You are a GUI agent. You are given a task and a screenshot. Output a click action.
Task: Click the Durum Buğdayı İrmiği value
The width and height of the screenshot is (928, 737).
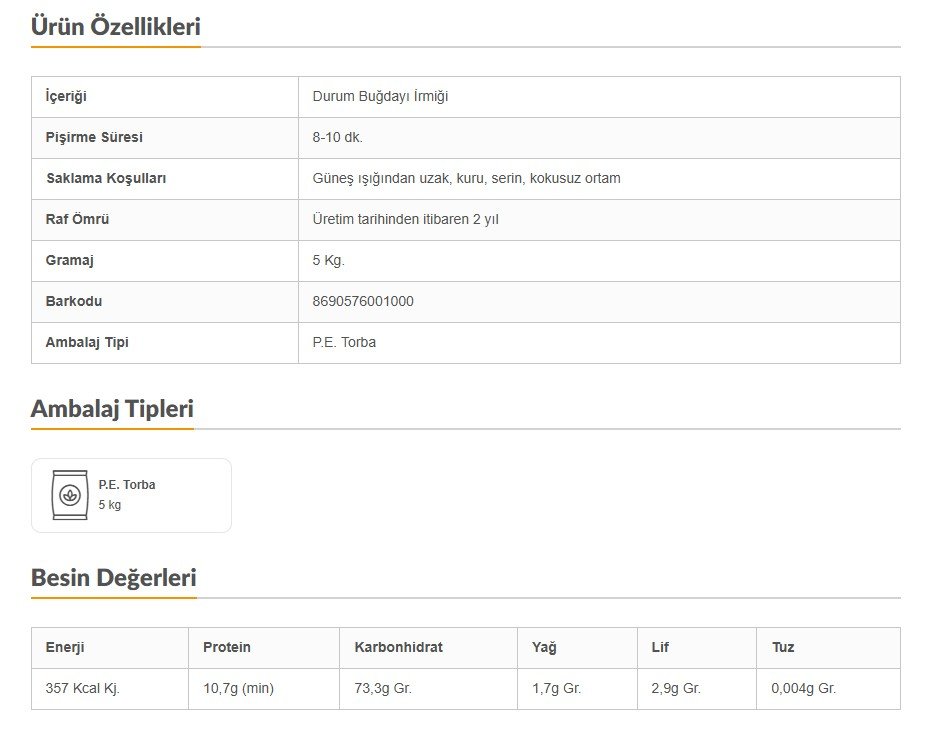(x=380, y=97)
